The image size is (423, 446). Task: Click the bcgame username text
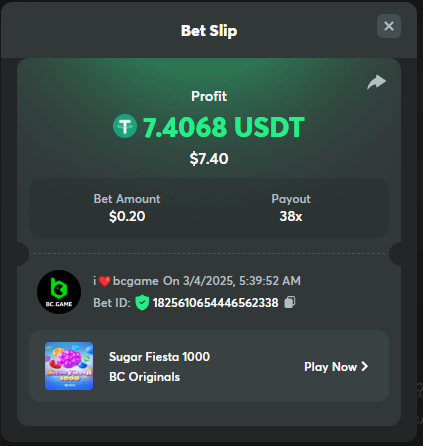(136, 281)
